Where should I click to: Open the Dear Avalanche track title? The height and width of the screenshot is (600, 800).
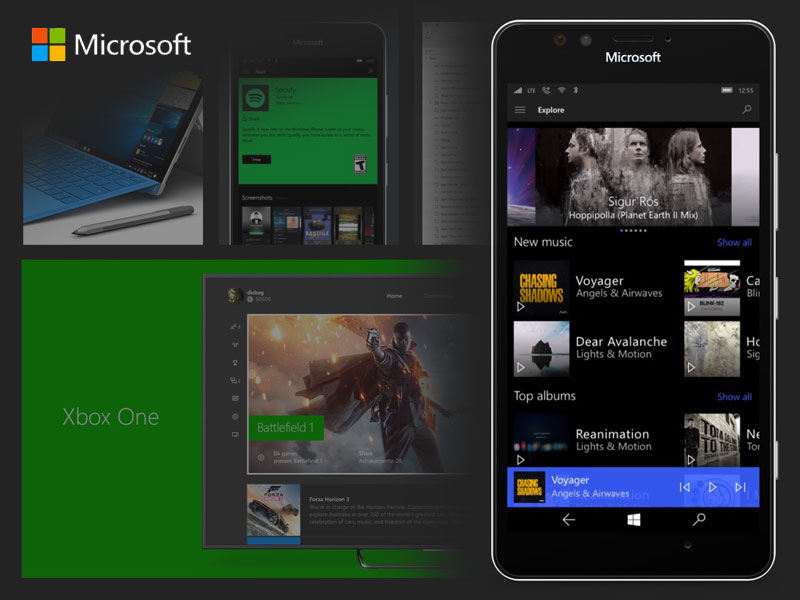coord(621,341)
